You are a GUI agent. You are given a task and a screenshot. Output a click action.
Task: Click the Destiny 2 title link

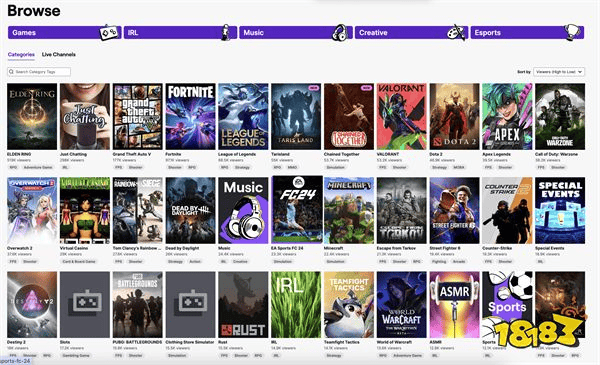[x=16, y=342]
